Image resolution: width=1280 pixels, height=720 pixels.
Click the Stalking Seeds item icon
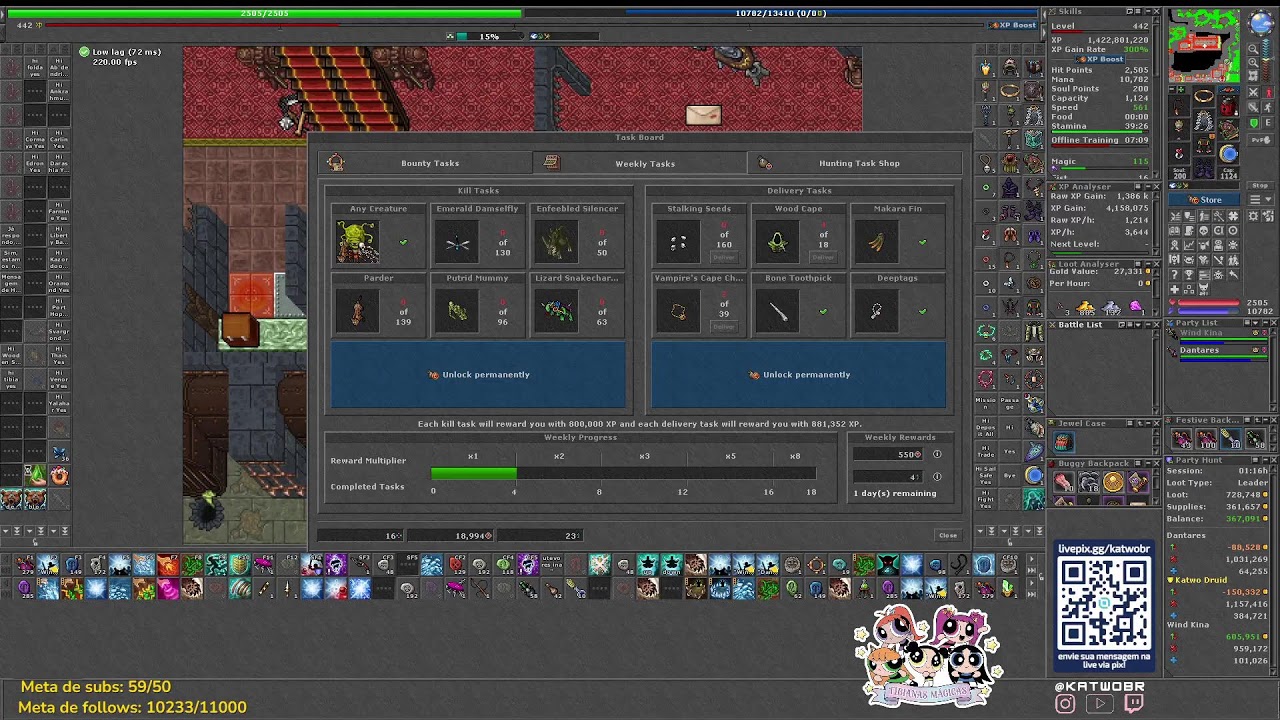pyautogui.click(x=678, y=243)
